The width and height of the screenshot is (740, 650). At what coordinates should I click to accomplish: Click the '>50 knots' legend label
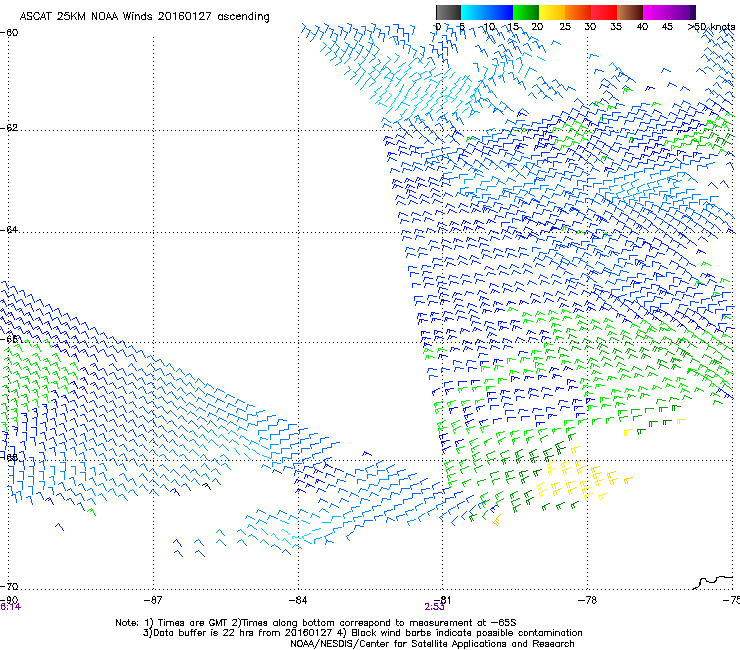pyautogui.click(x=711, y=27)
